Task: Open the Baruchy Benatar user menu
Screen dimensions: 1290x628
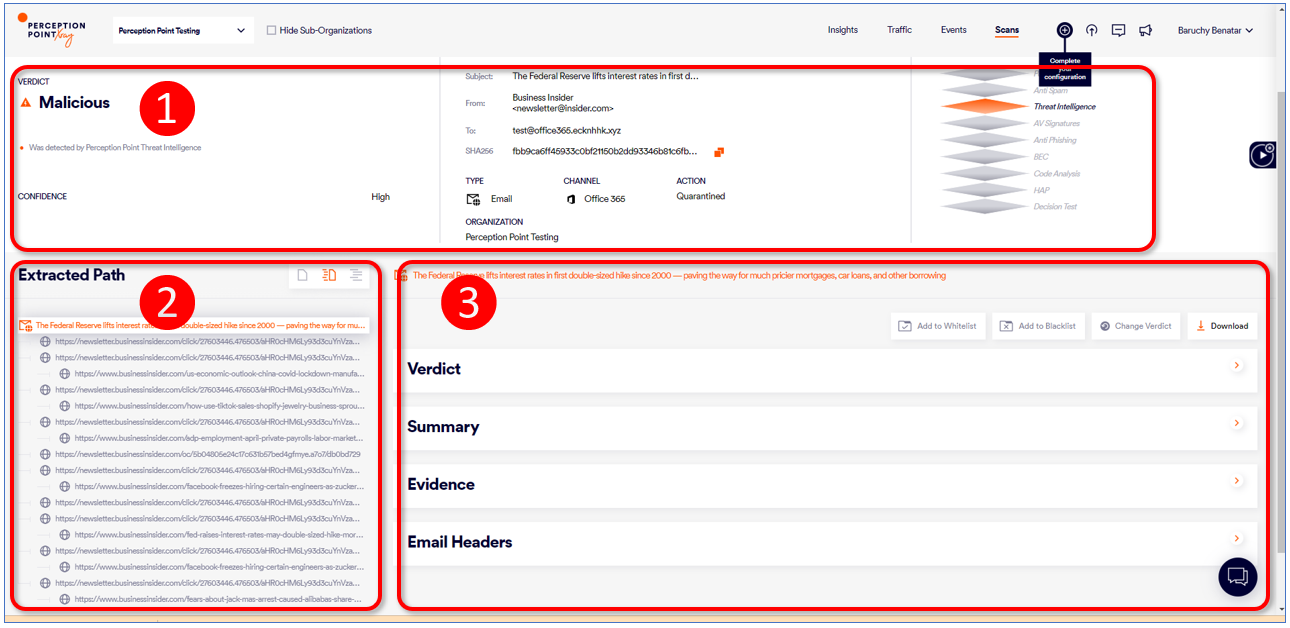Action: click(x=1215, y=31)
